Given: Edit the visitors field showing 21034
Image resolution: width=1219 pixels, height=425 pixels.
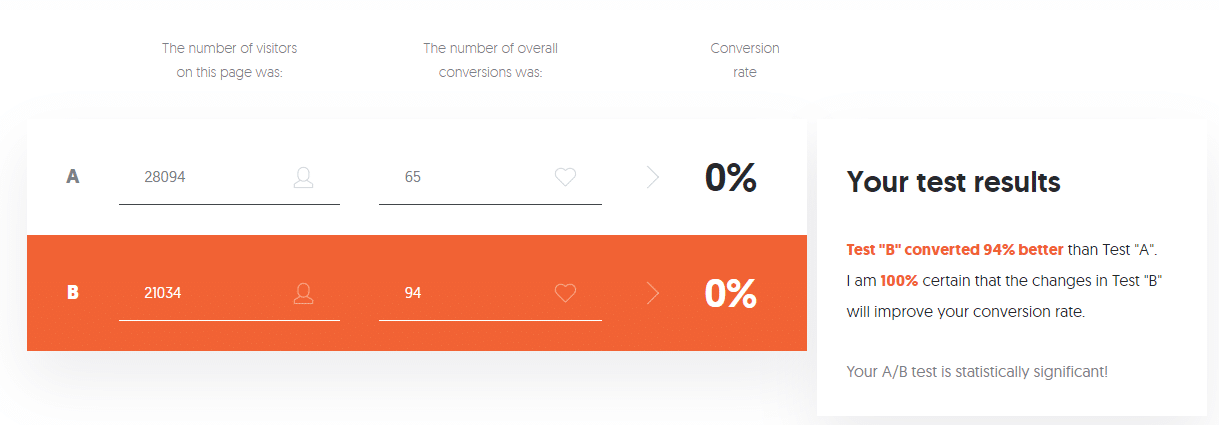Looking at the screenshot, I should pyautogui.click(x=229, y=293).
